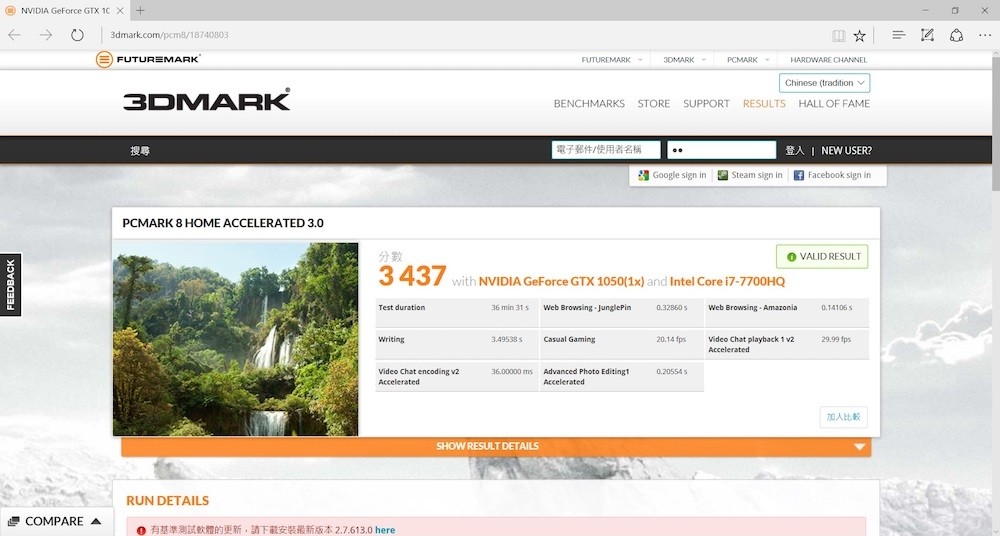
Task: Add page to favorites with star icon
Action: click(860, 36)
